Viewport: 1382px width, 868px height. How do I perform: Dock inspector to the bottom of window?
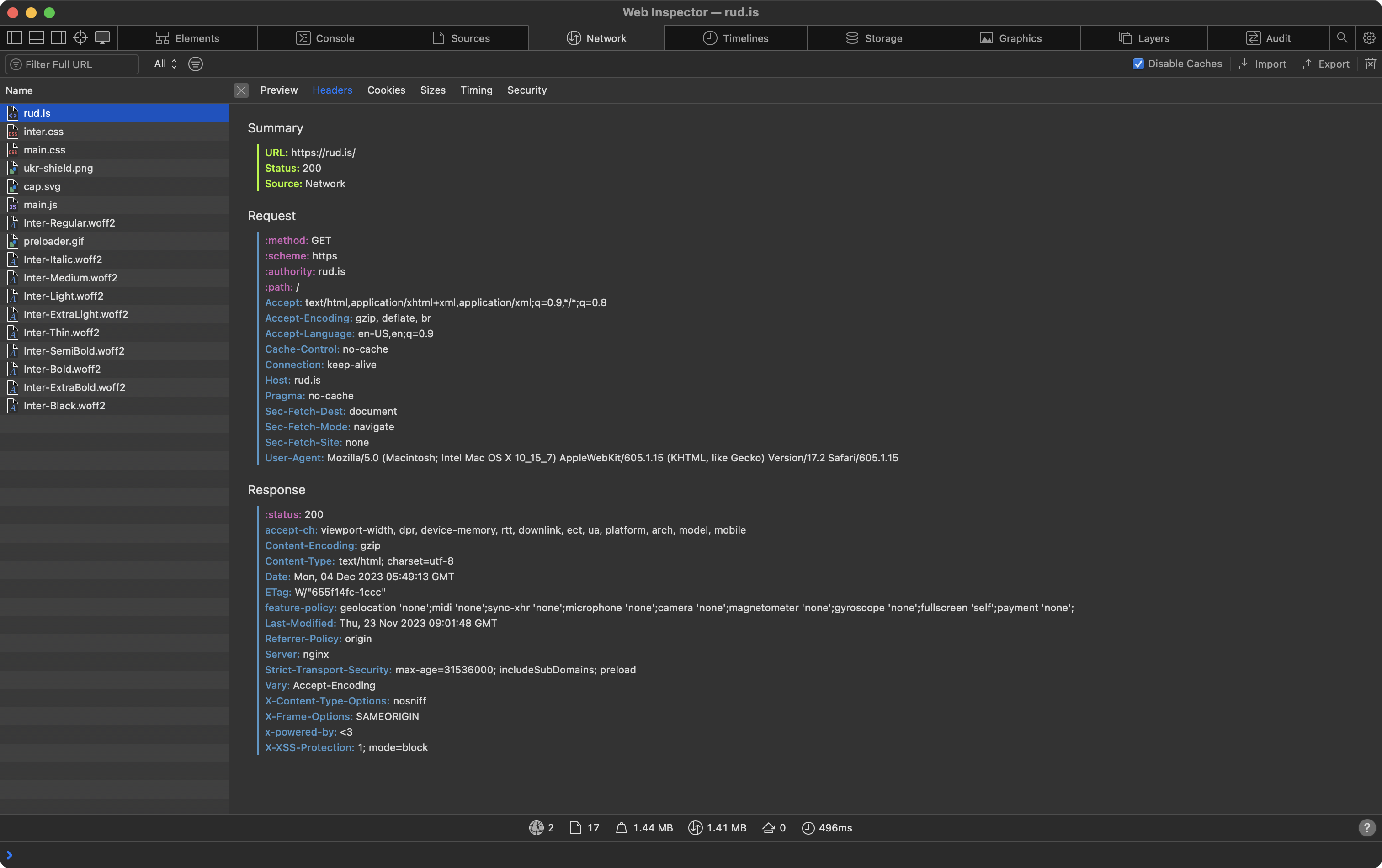pyautogui.click(x=36, y=38)
